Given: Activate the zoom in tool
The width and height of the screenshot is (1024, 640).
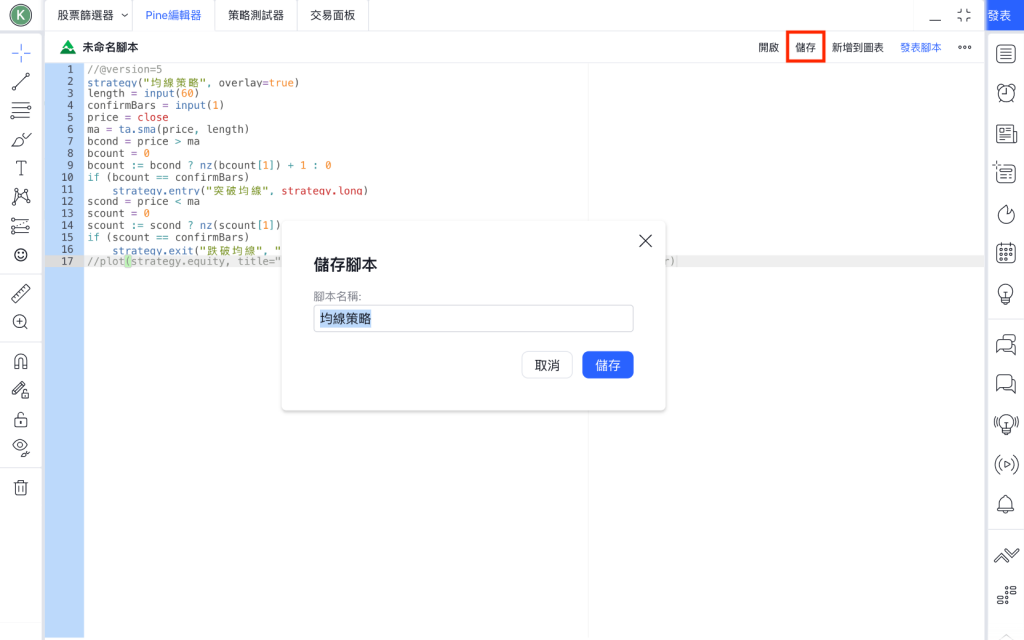Looking at the screenshot, I should point(21,322).
